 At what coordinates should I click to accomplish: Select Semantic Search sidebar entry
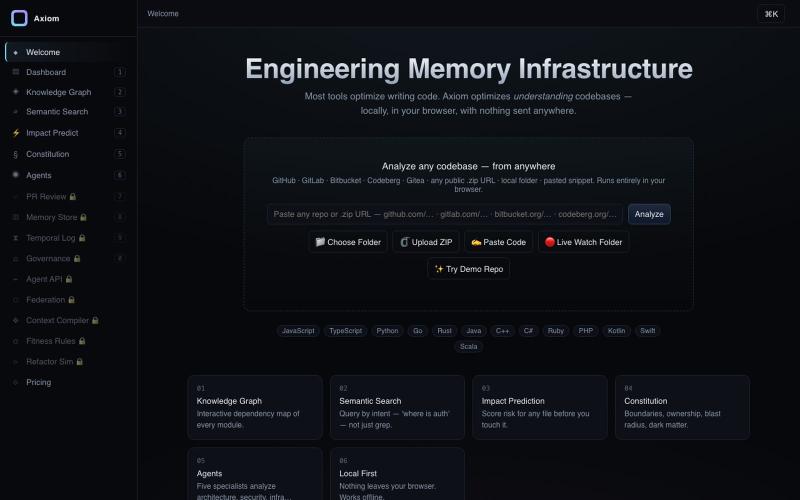(68, 111)
